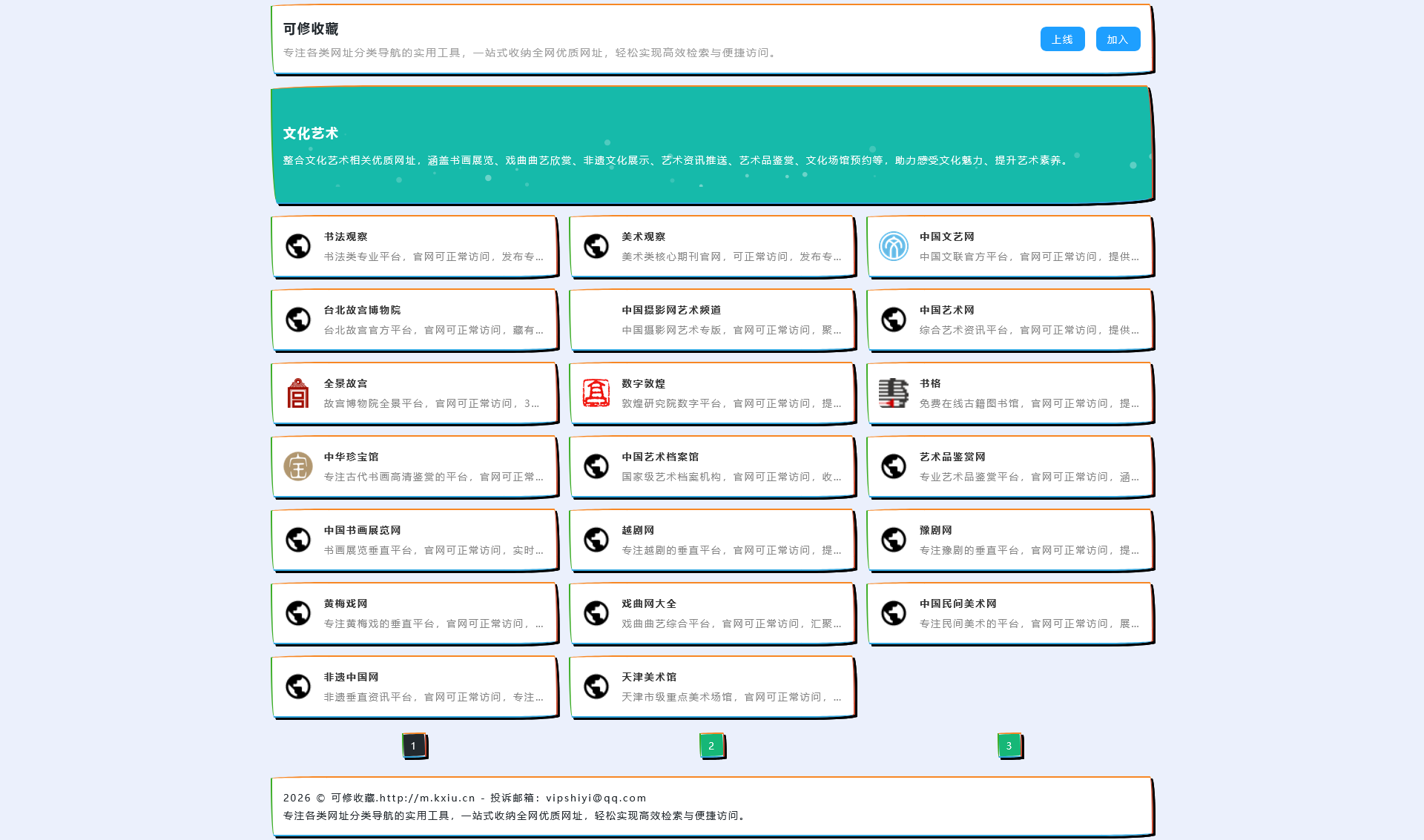Click the 全景故宫 red palace icon
Viewport: 1424px width, 840px height.
pos(297,394)
